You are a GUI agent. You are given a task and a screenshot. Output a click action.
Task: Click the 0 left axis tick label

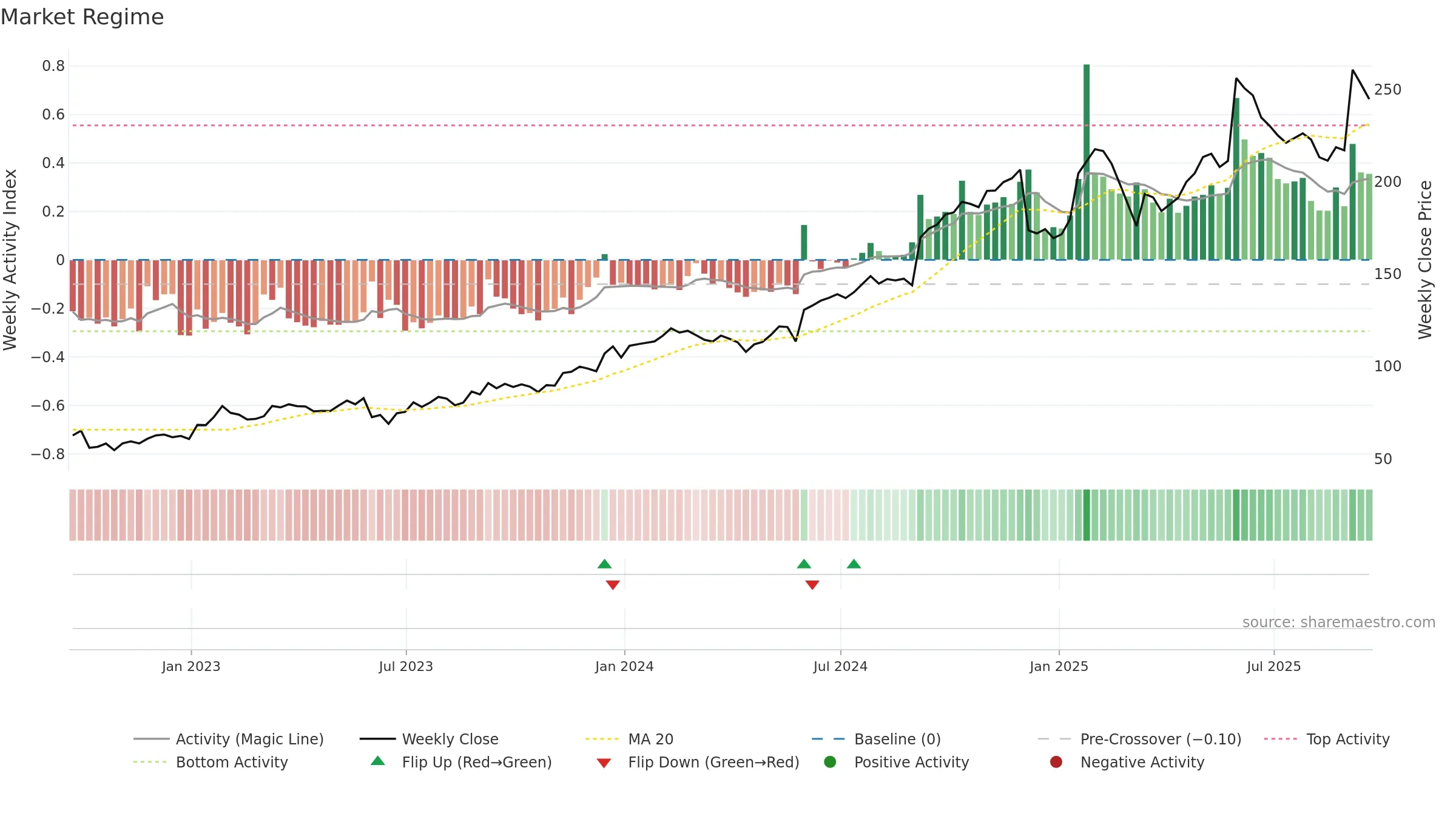[x=60, y=260]
